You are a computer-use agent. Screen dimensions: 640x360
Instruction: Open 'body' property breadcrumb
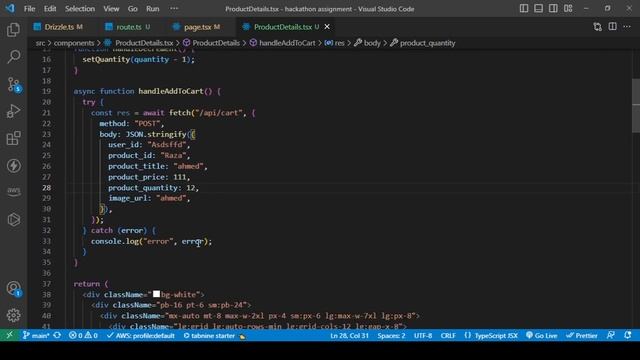click(x=367, y=43)
